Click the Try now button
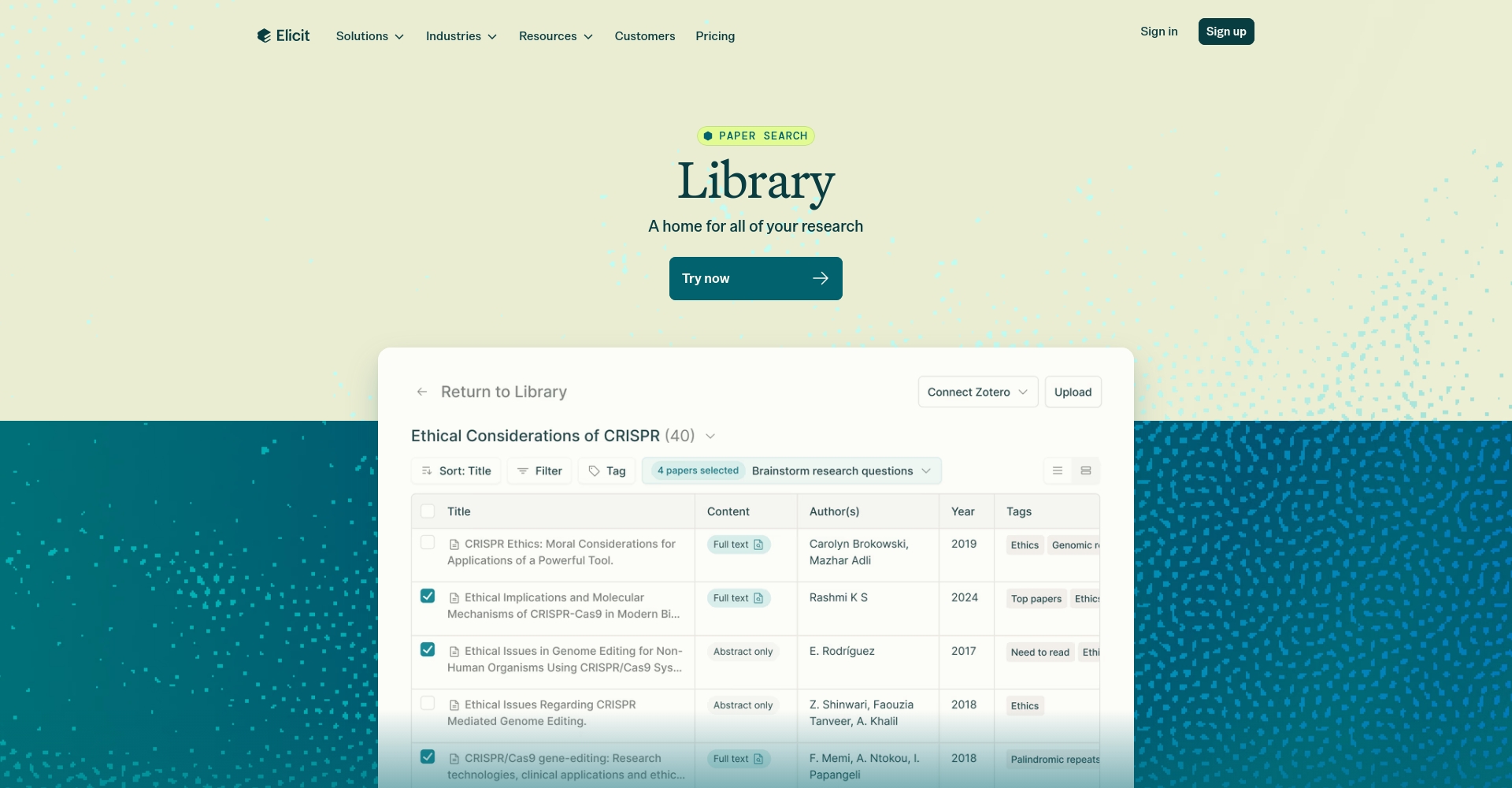1512x788 pixels. pyautogui.click(x=755, y=278)
